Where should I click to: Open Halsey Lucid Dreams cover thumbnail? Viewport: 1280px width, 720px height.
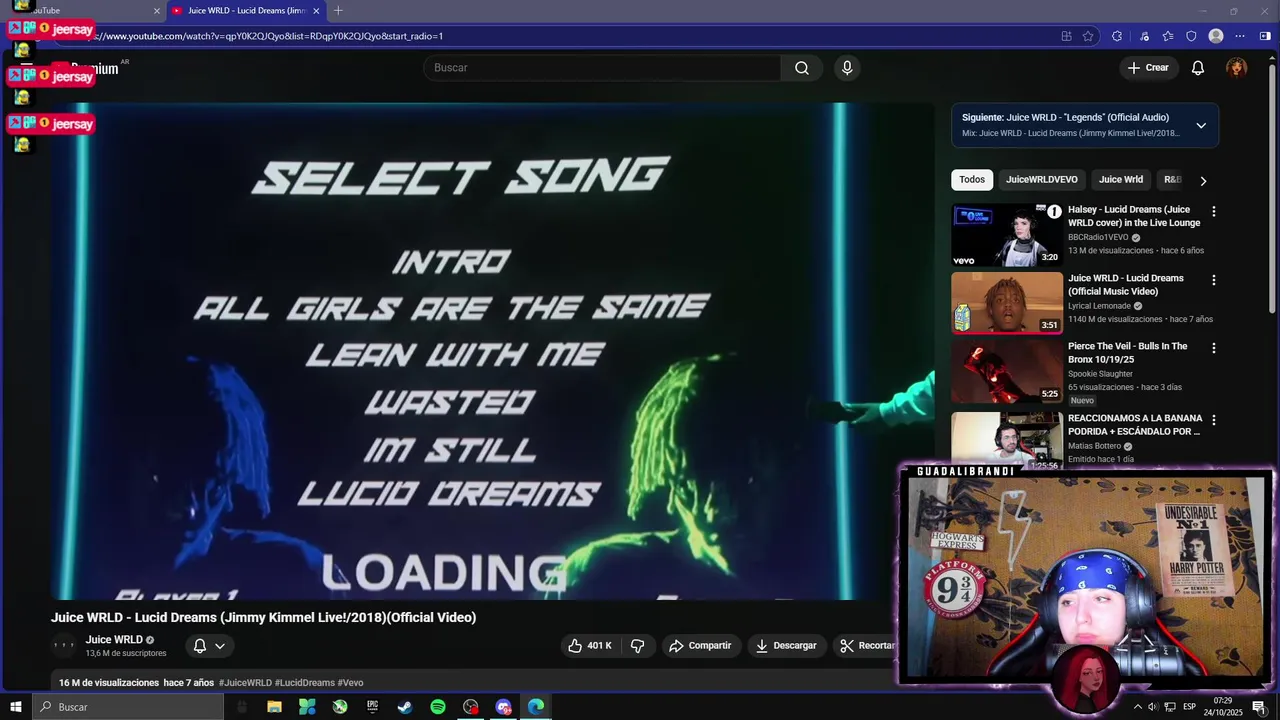(x=1006, y=235)
